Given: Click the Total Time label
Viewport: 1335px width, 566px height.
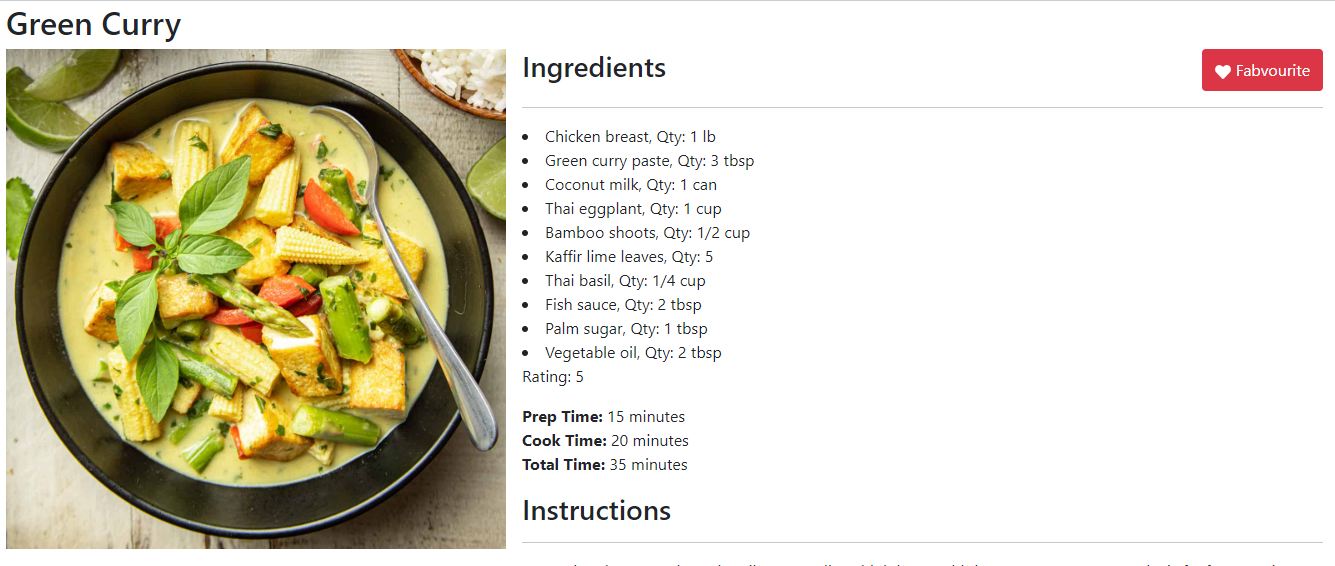Looking at the screenshot, I should [563, 465].
